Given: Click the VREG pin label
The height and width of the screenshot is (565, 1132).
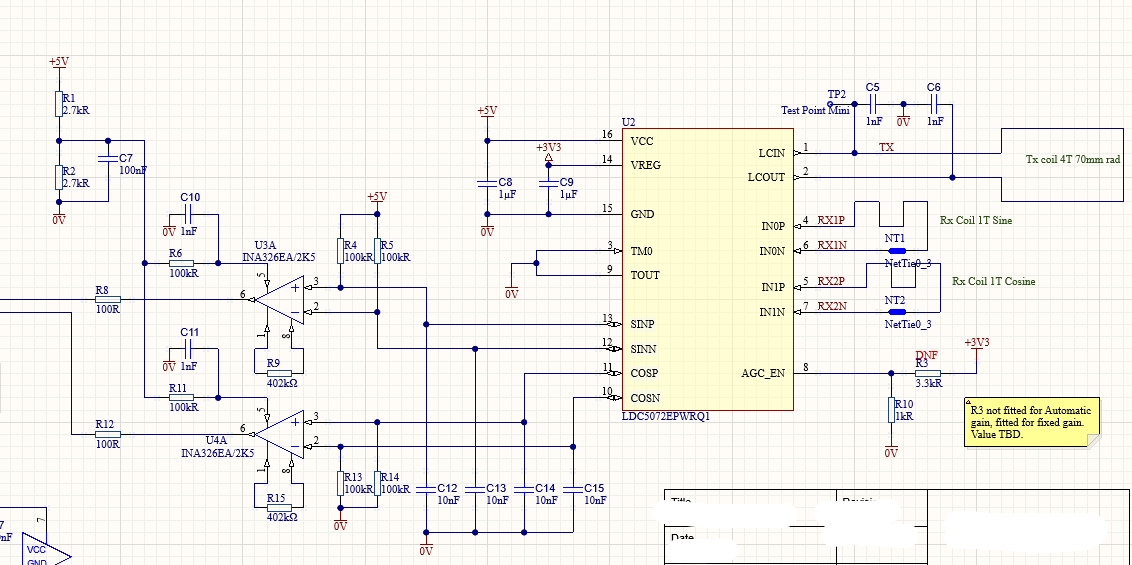Looking at the screenshot, I should [x=645, y=165].
